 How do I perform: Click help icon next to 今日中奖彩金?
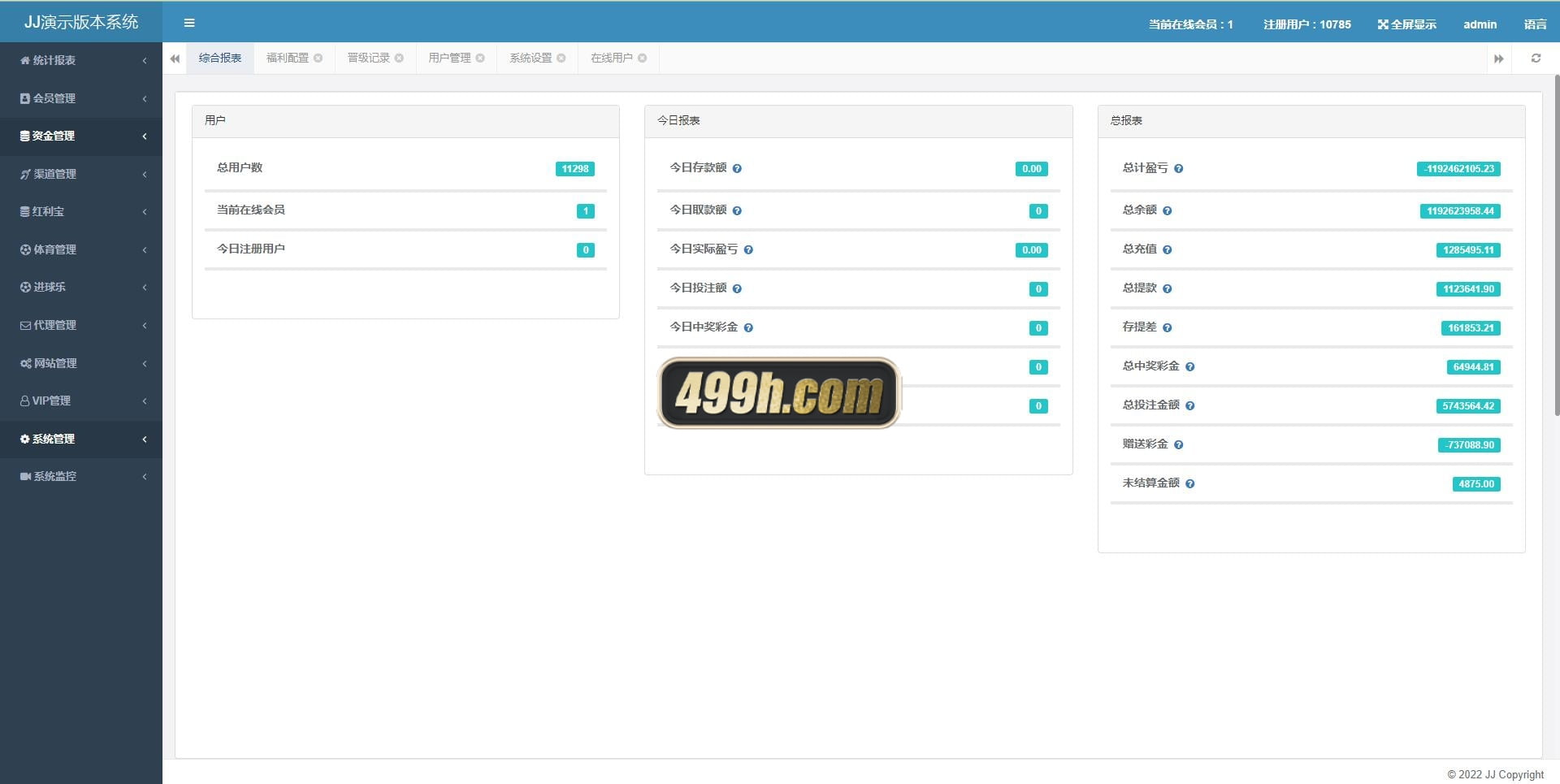[x=748, y=328]
